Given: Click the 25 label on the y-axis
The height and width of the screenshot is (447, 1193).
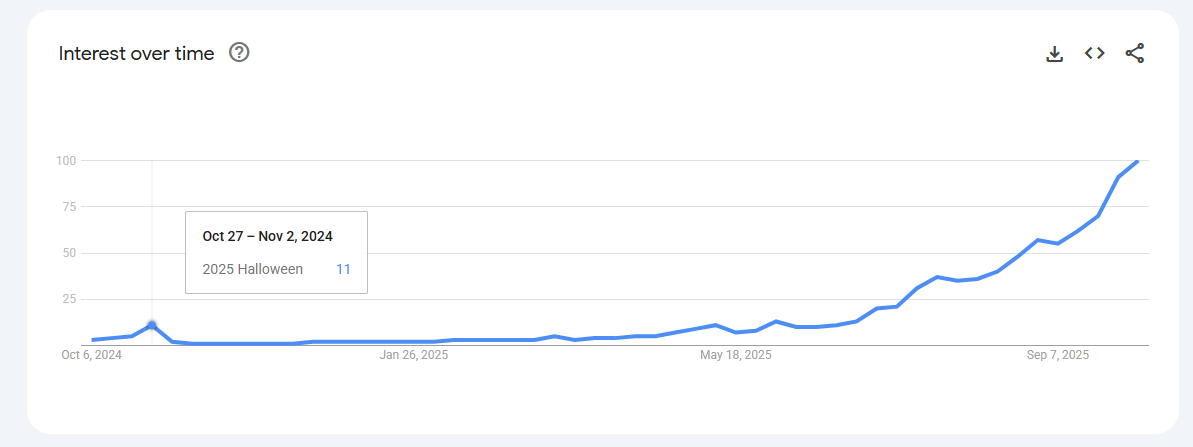Looking at the screenshot, I should tap(69, 299).
